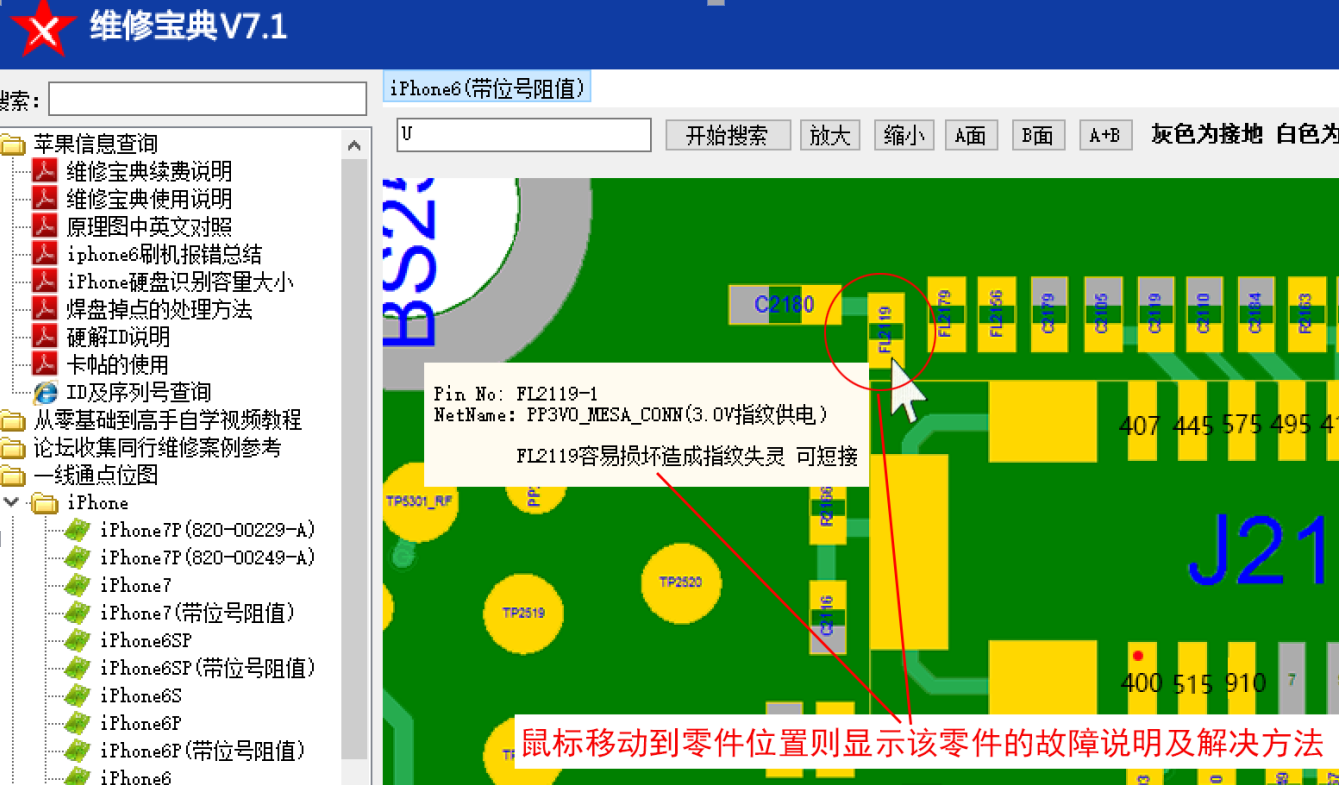
Task: Select 论坛收集同行维修案例参考 folder
Action: pos(157,448)
